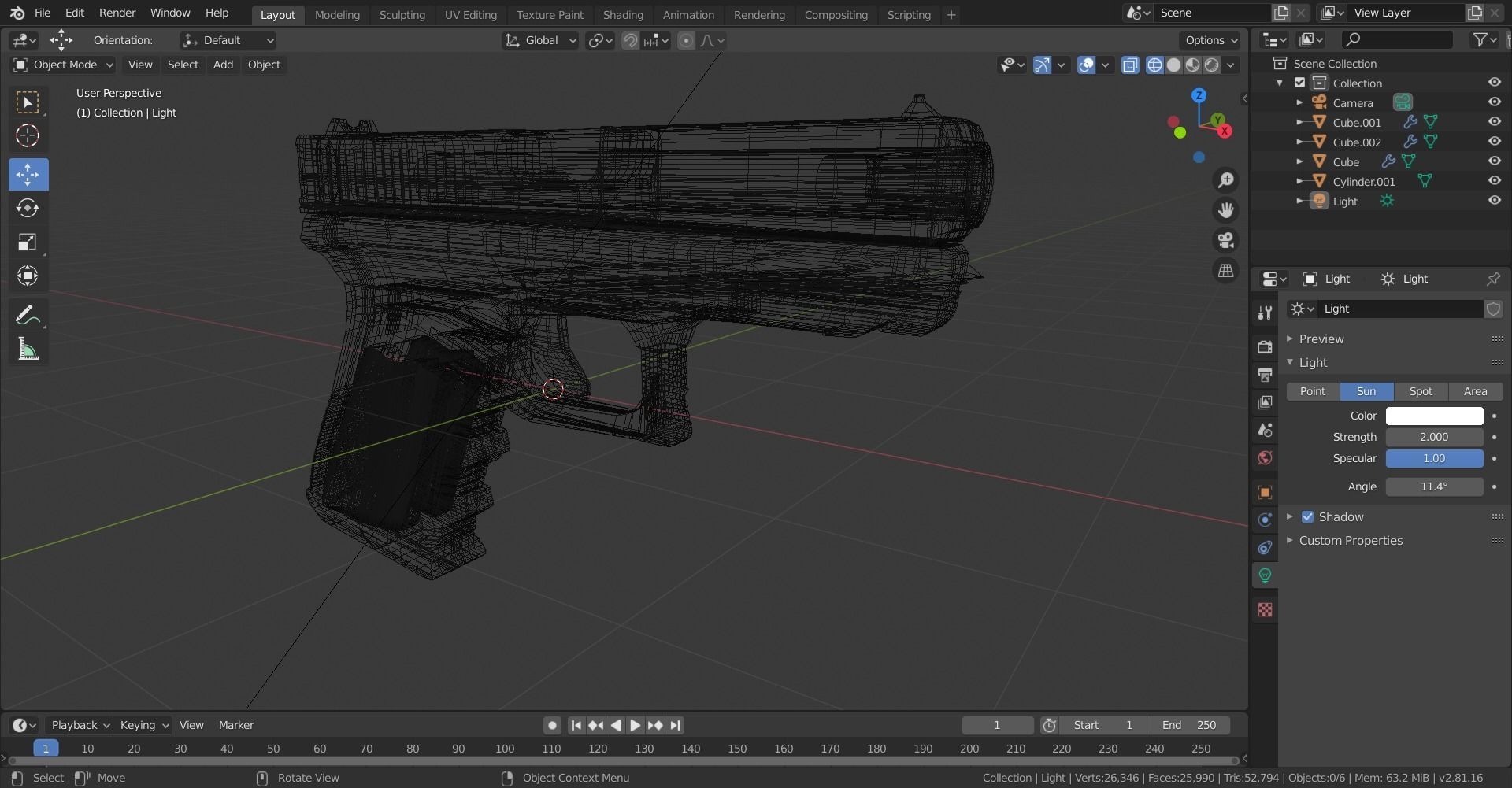1512x788 pixels.
Task: Activate the 3D Cursor tool
Action: [28, 136]
